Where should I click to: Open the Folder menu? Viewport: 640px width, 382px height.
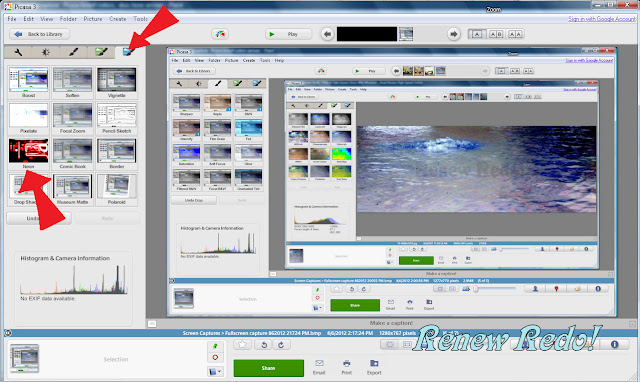coord(68,19)
